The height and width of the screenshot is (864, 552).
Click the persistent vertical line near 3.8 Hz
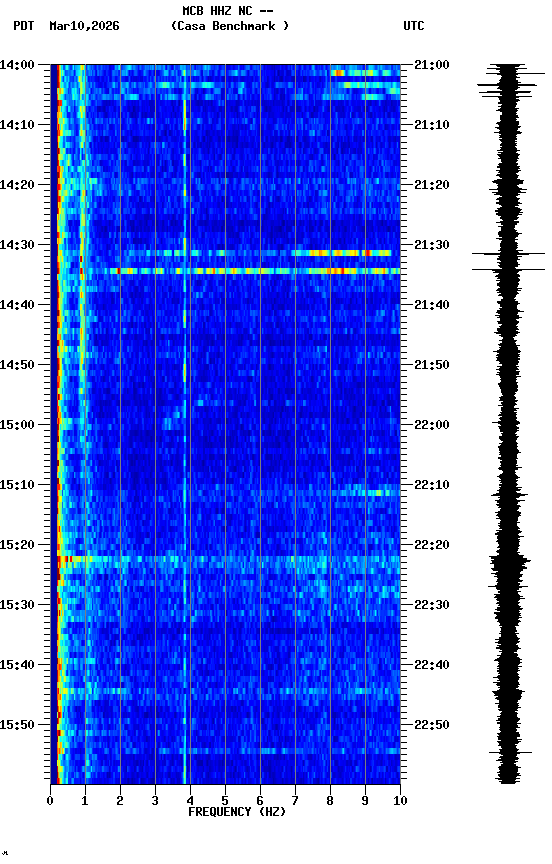185,424
